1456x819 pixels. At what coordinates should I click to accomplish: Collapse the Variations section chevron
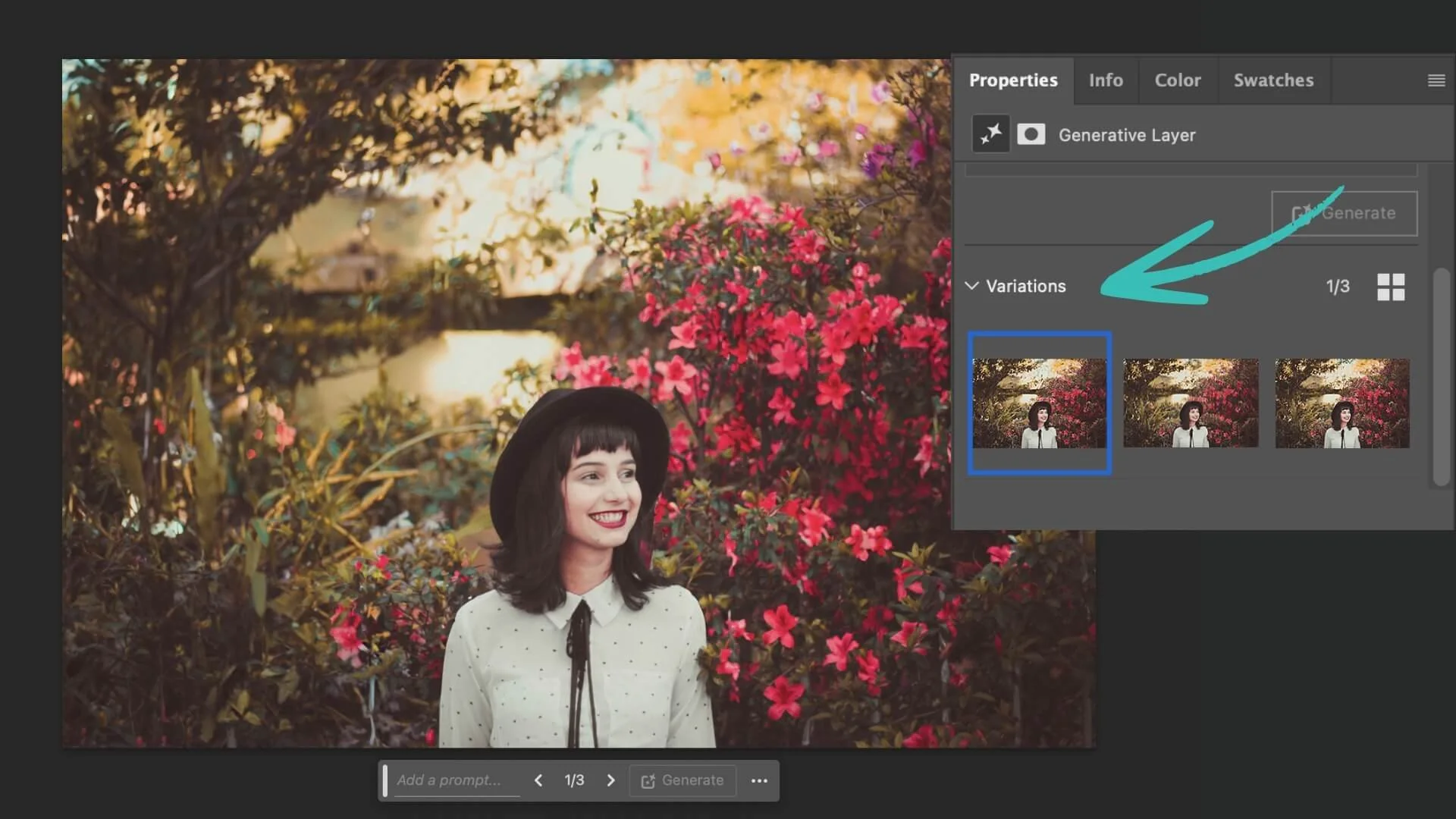(x=971, y=286)
